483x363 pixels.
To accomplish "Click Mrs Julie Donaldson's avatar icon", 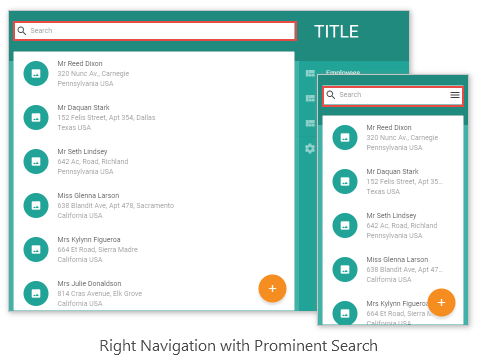I will 36,294.
